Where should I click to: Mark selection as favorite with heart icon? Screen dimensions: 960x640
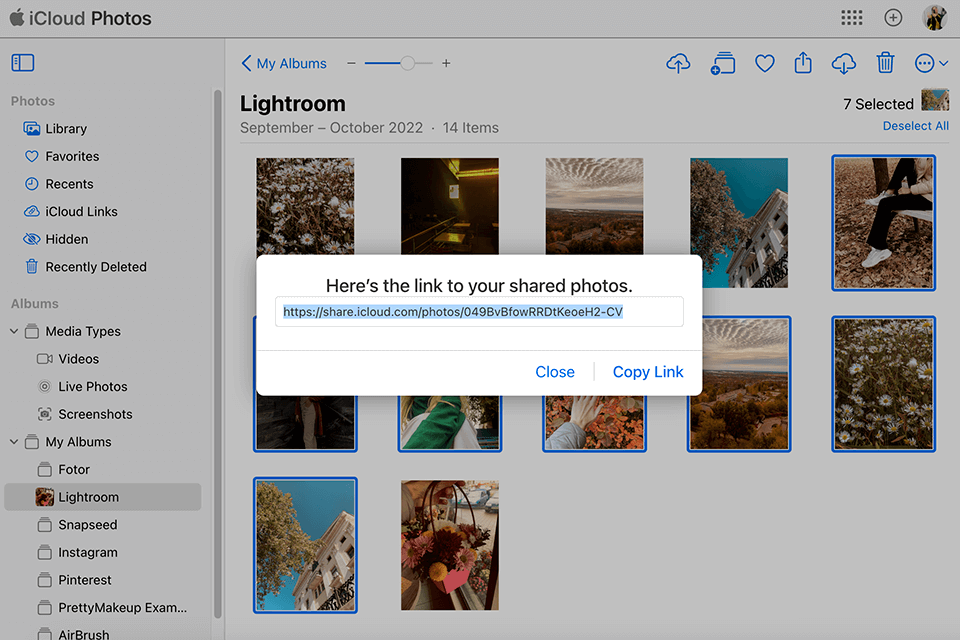[765, 63]
